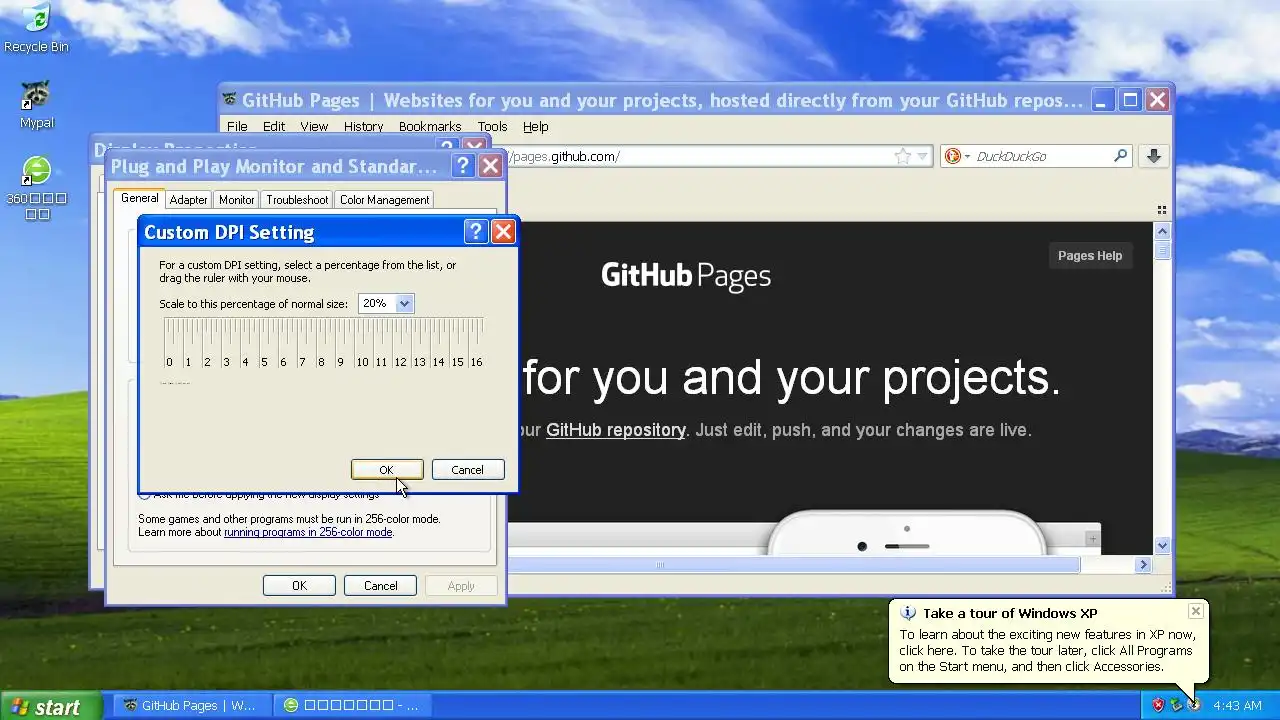Open the Help menu in browser

536,126
